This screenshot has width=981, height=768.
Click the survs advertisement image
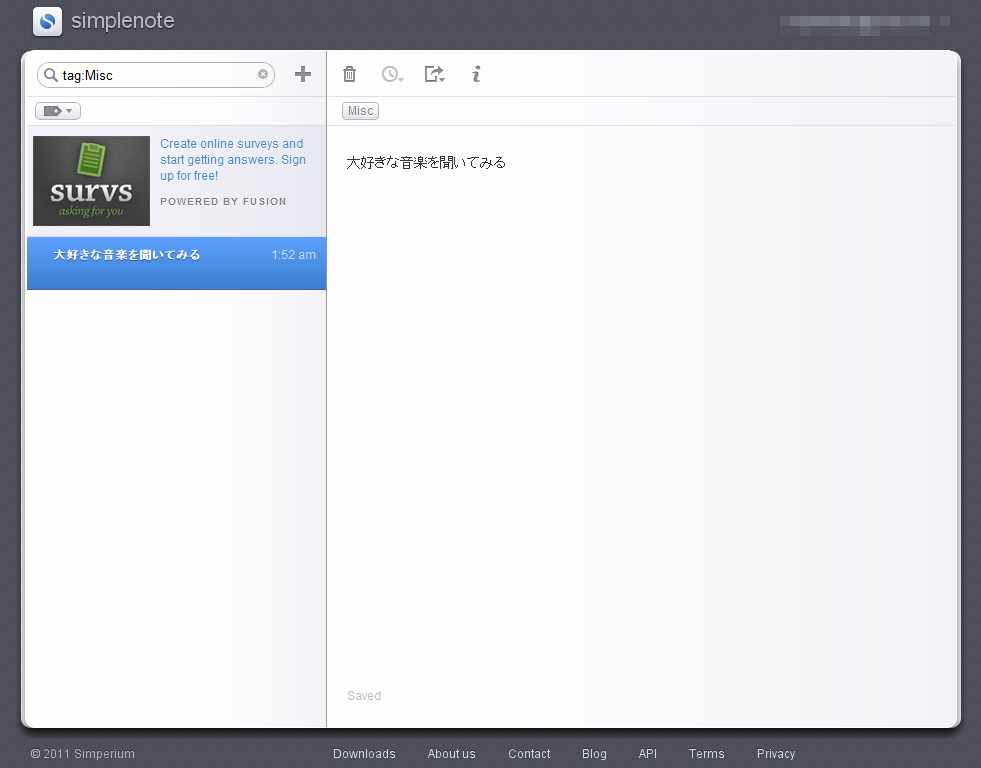91,181
